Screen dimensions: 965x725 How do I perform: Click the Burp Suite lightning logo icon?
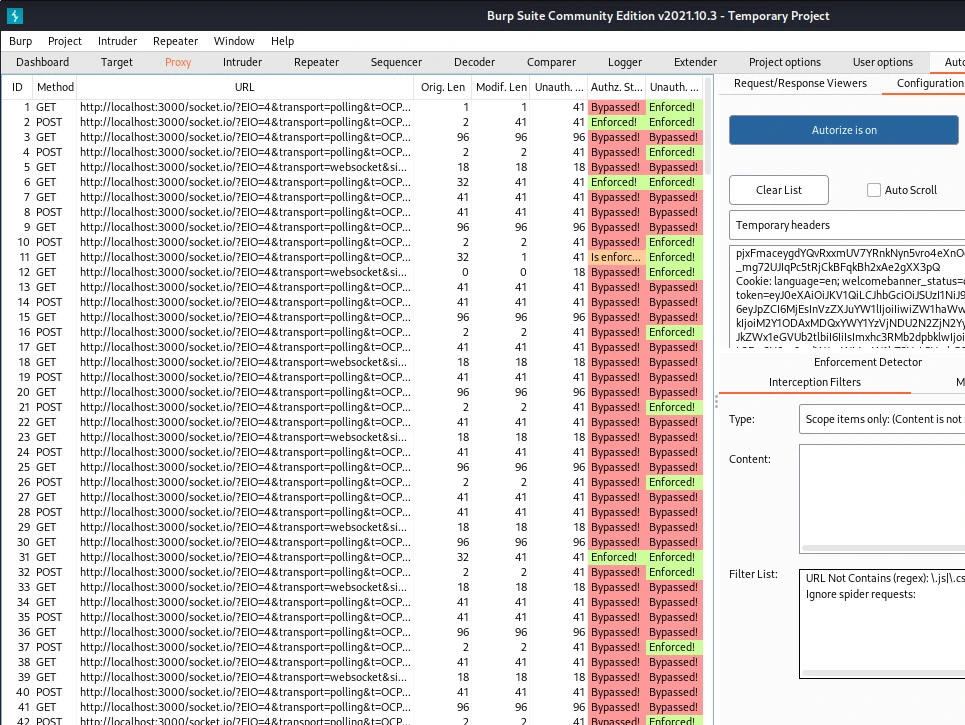tap(14, 15)
